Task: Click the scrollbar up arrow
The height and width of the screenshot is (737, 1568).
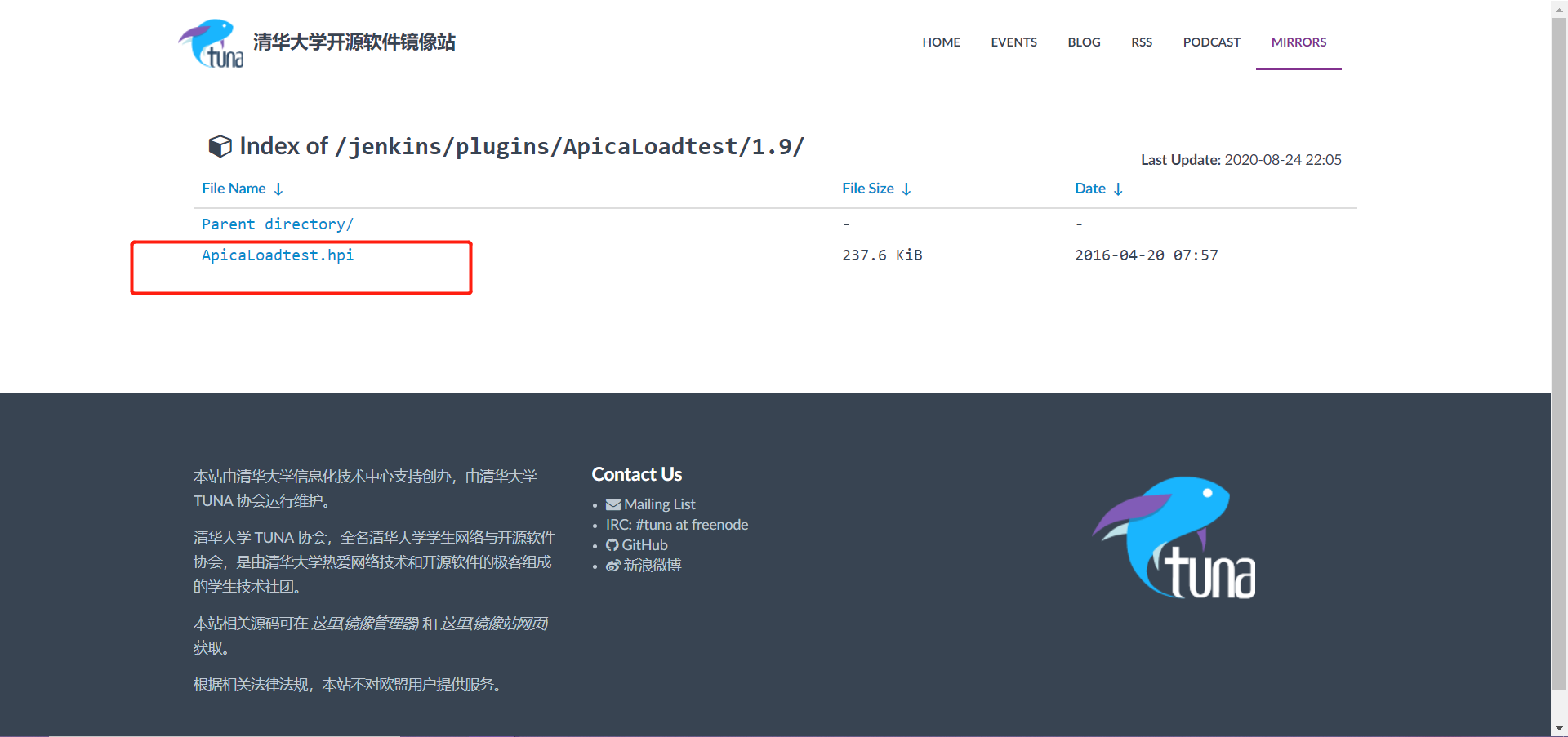Action: click(x=1558, y=8)
